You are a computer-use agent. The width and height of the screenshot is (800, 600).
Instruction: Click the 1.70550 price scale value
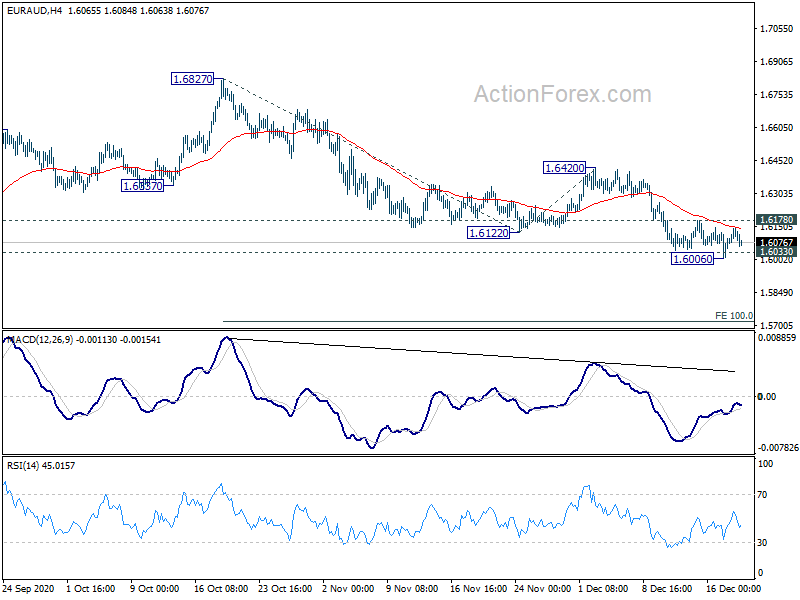[x=777, y=29]
